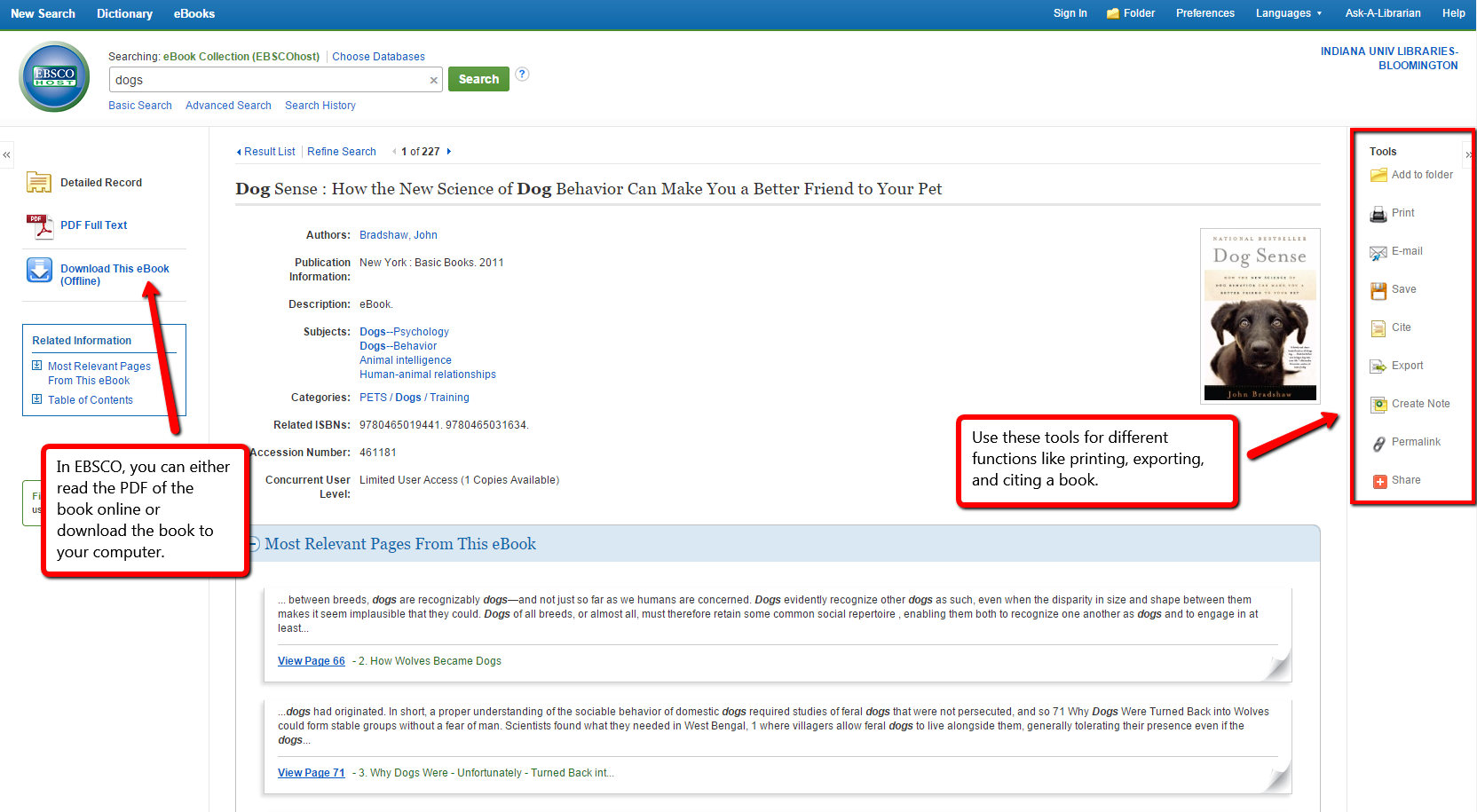
Task: Open Dictionary in top menu
Action: point(124,13)
